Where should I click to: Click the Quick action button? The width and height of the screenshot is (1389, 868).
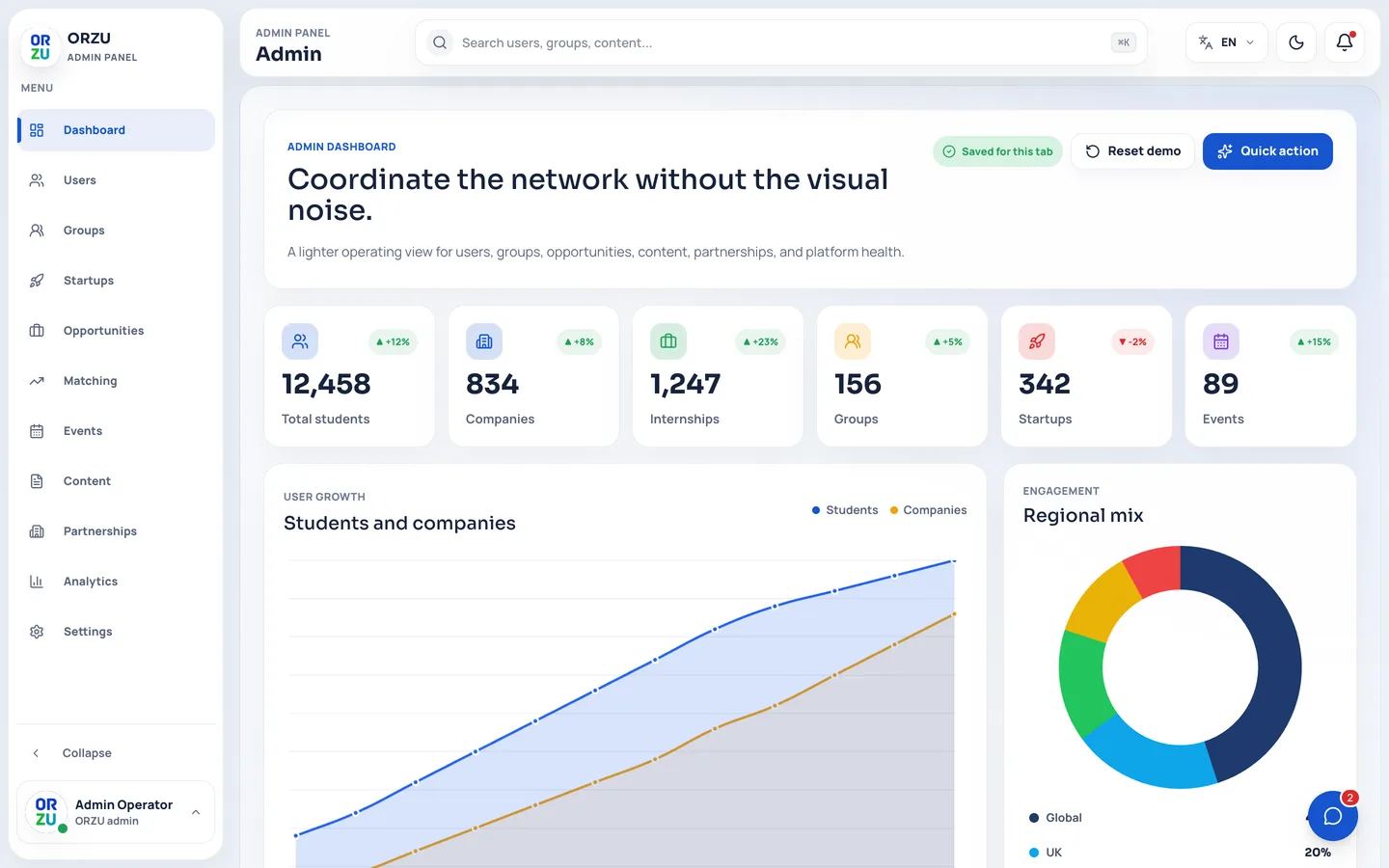point(1267,151)
